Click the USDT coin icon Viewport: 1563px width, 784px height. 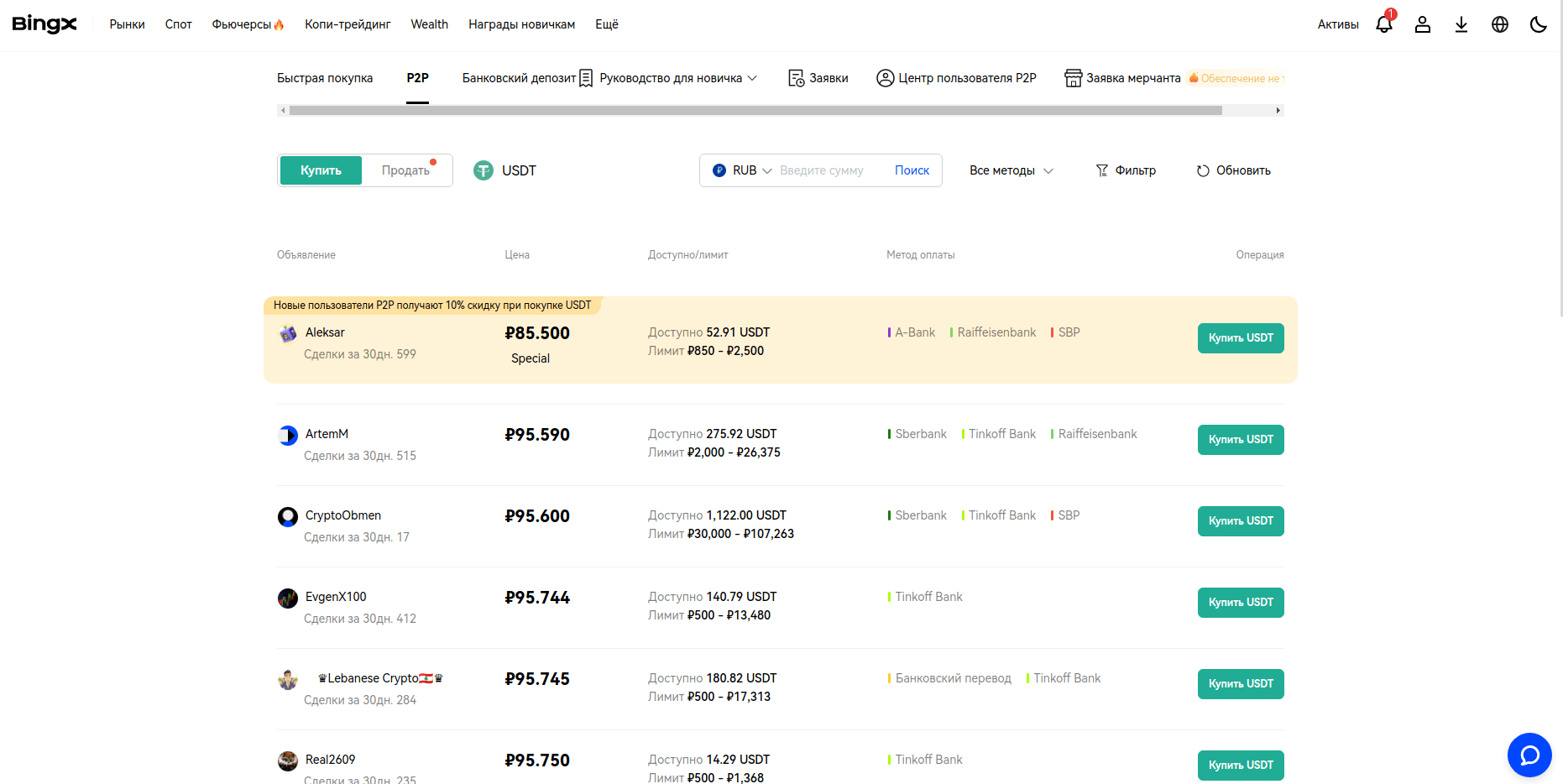point(484,170)
